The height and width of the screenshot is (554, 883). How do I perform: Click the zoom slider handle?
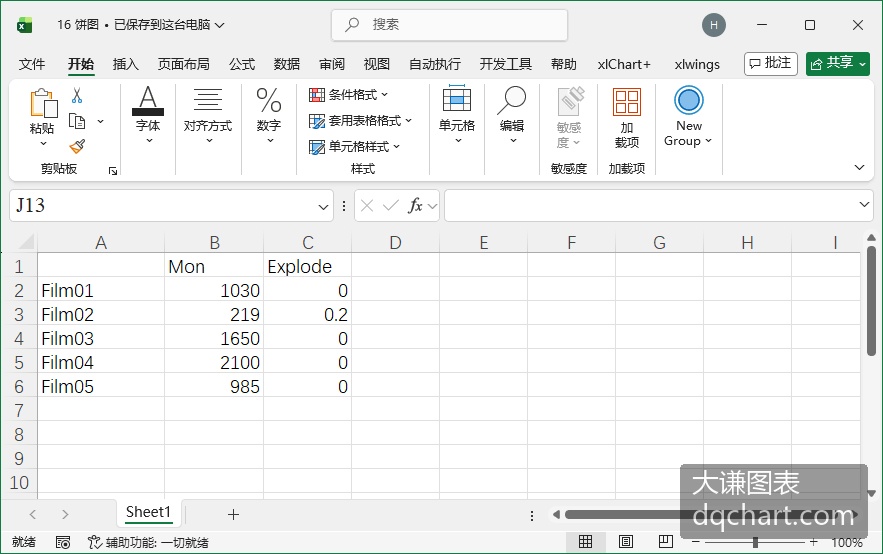755,542
